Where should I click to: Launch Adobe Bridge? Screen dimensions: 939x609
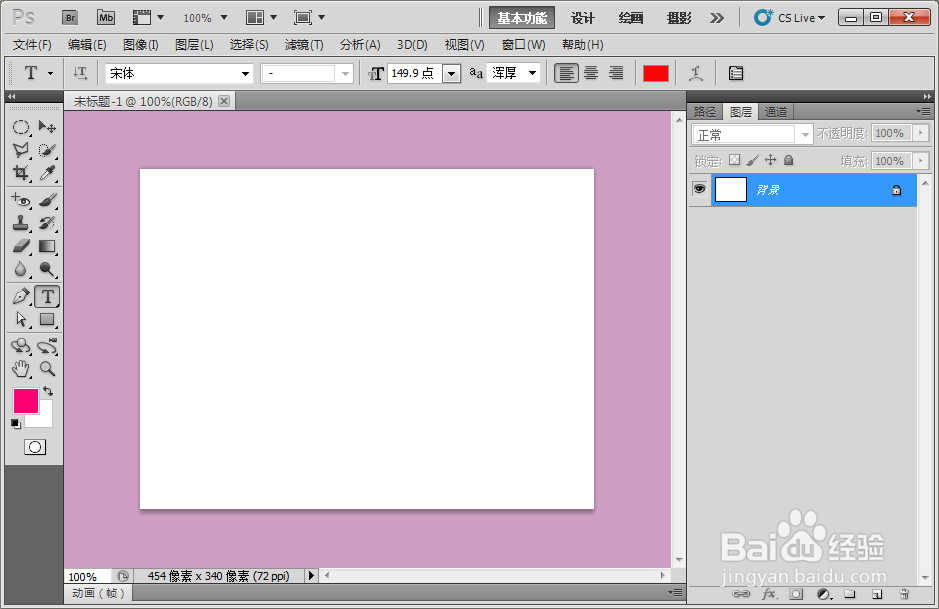[x=71, y=17]
